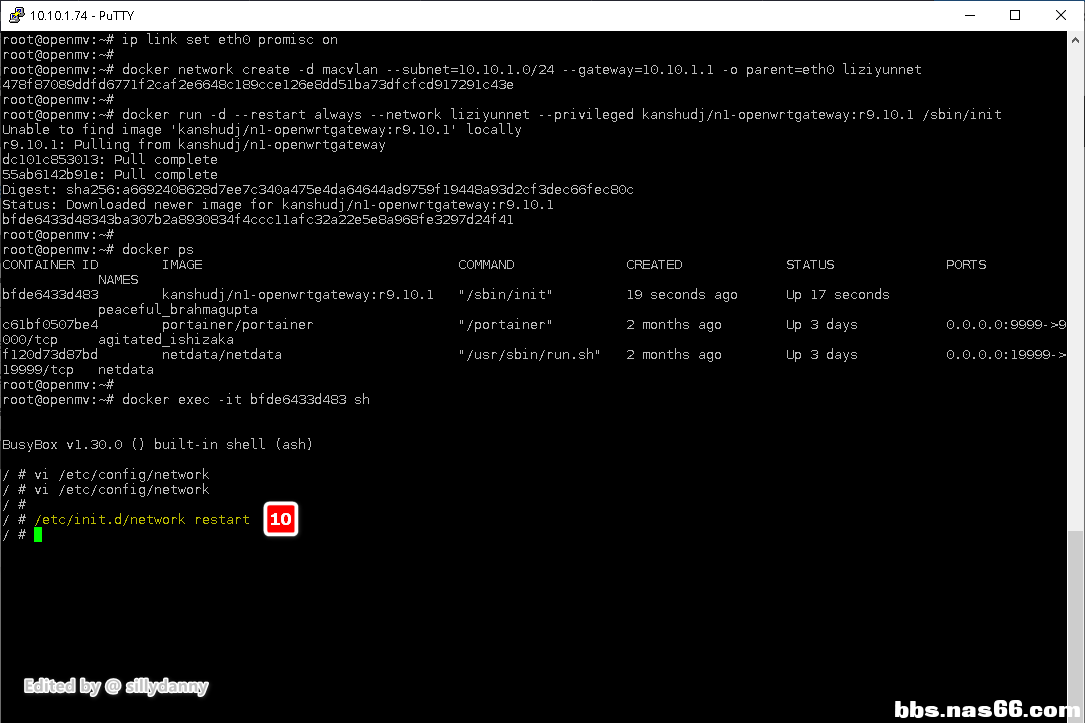Viewport: 1085px width, 723px height.
Task: Click the docker exec -it command line
Action: click(x=246, y=400)
